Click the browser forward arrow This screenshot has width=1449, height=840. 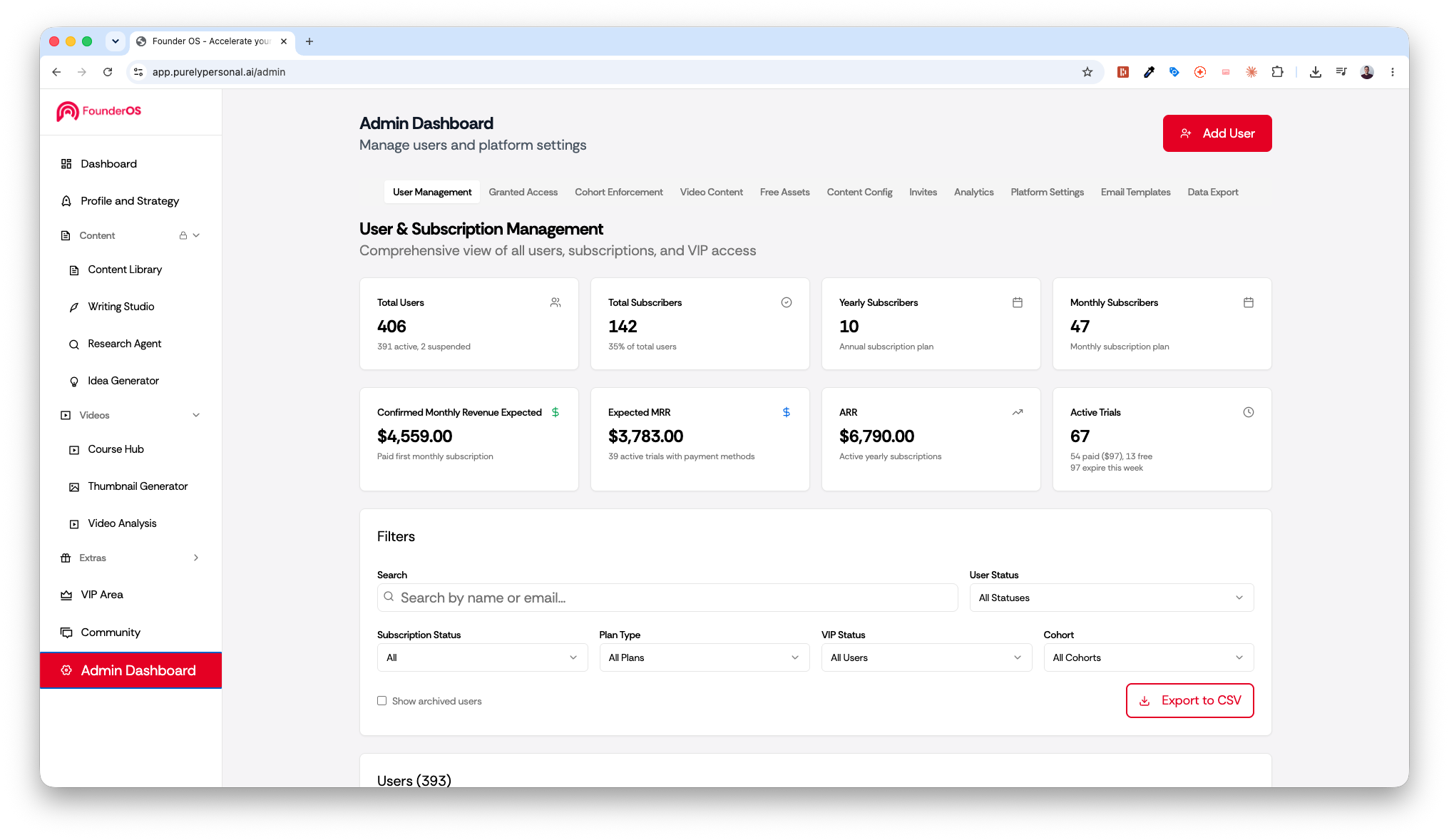(x=82, y=72)
